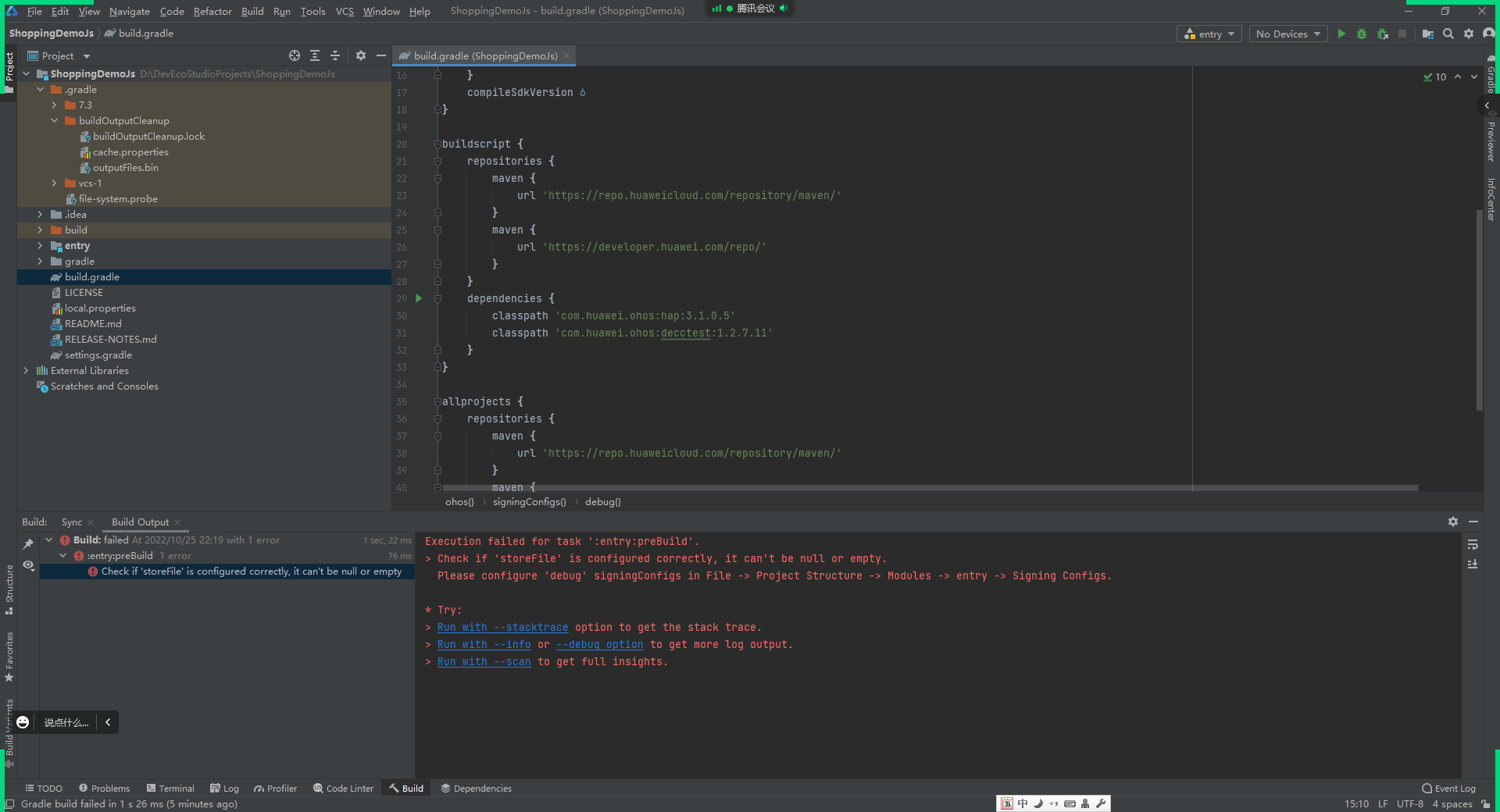Collapse the Build failed tree node
The image size is (1500, 812).
49,540
